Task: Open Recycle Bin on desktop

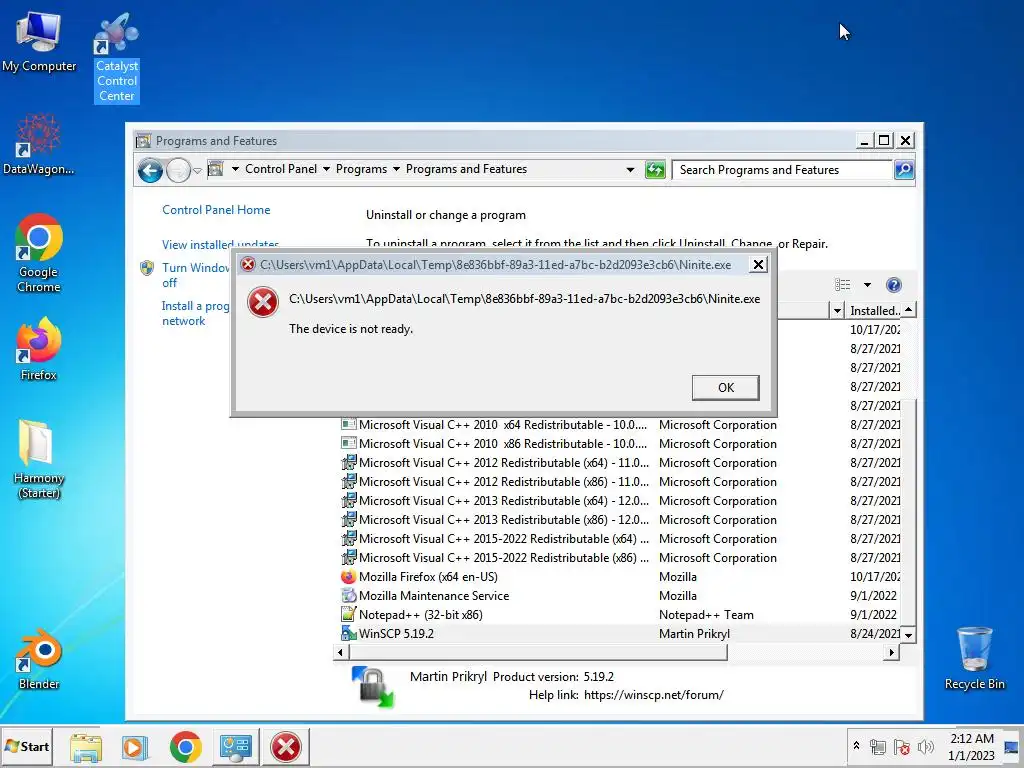Action: (x=974, y=658)
